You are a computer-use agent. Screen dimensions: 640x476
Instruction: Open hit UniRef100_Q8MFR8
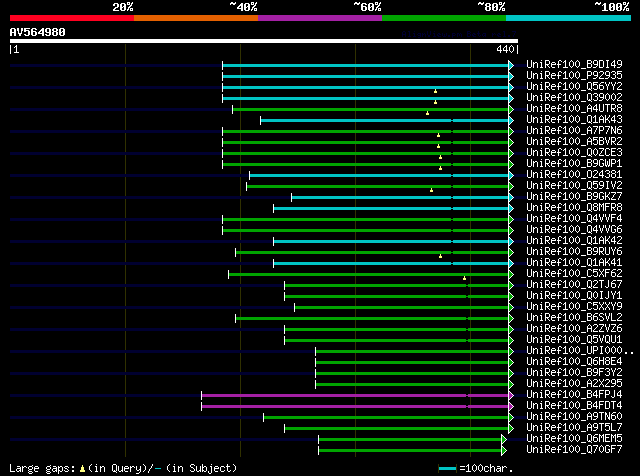(x=574, y=208)
